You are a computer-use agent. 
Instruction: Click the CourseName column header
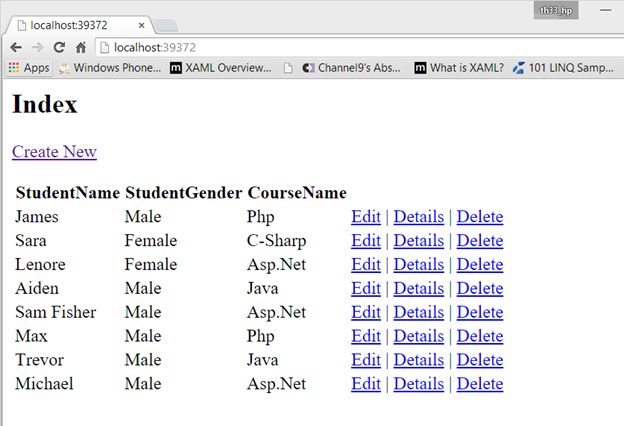pos(297,193)
